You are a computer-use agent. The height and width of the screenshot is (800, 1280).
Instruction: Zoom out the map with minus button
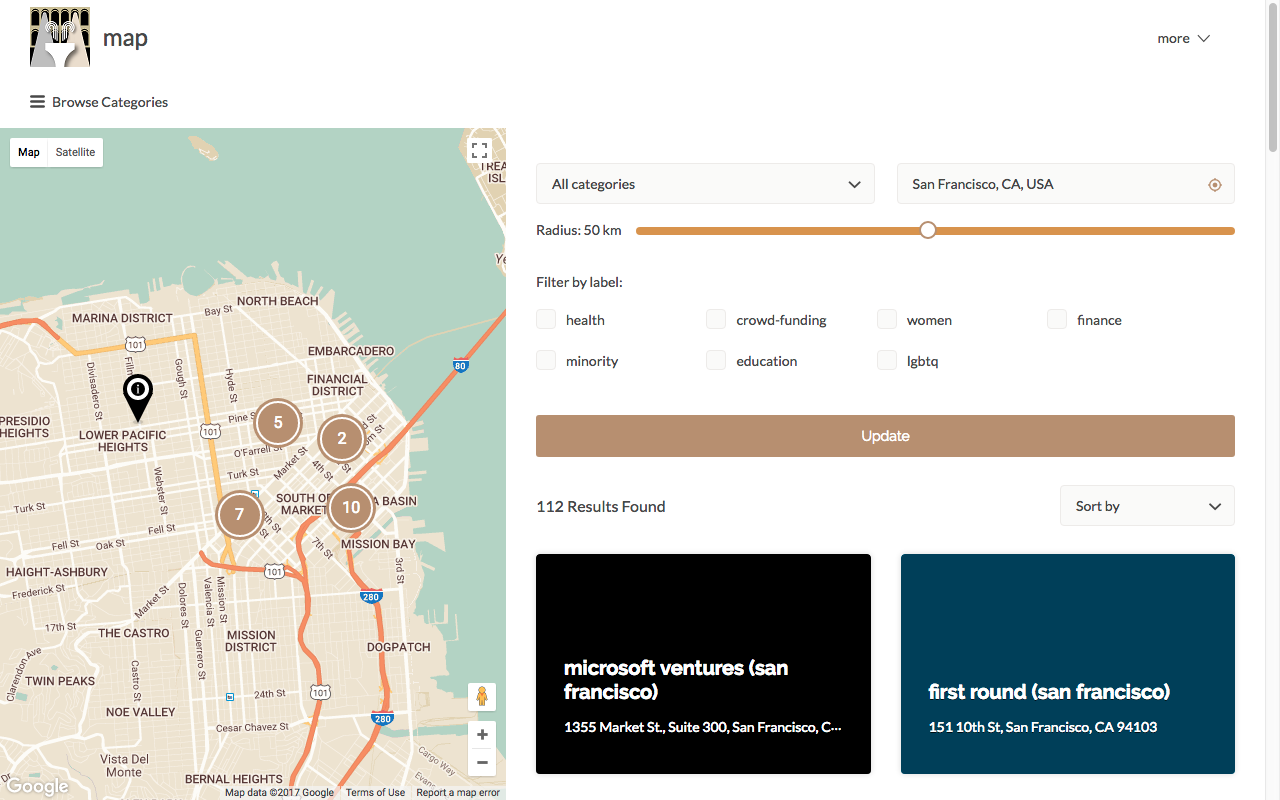pyautogui.click(x=482, y=762)
